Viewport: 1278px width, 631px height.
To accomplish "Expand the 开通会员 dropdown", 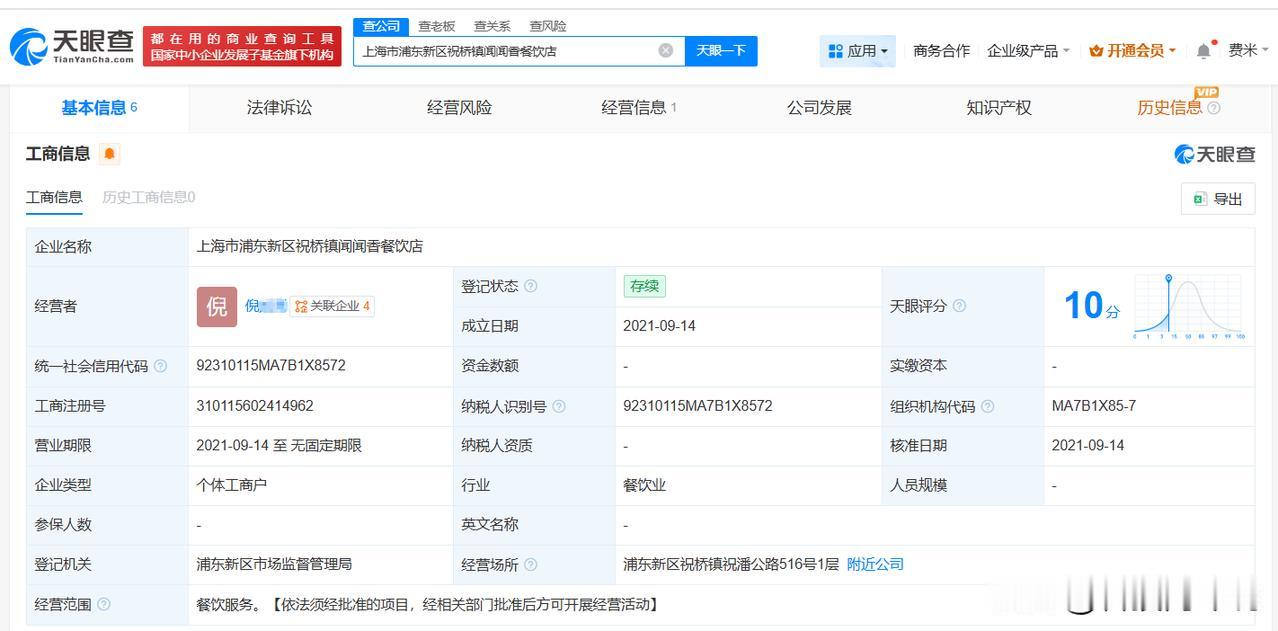I will tap(1133, 51).
